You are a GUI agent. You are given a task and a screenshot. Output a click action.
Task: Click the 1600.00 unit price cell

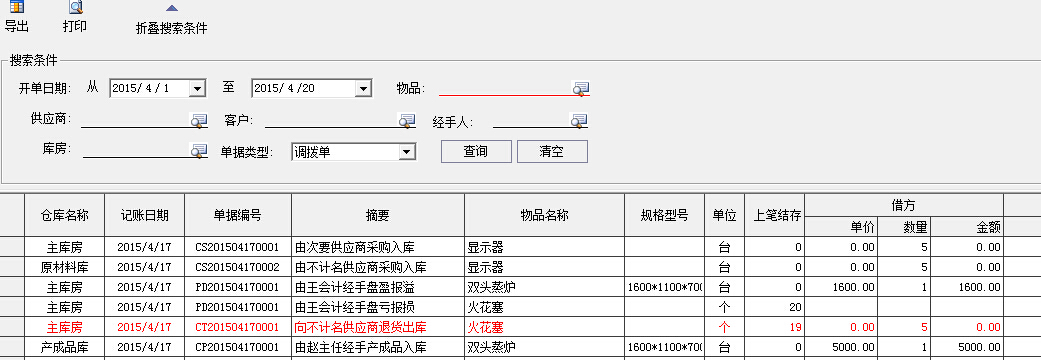click(x=841, y=288)
